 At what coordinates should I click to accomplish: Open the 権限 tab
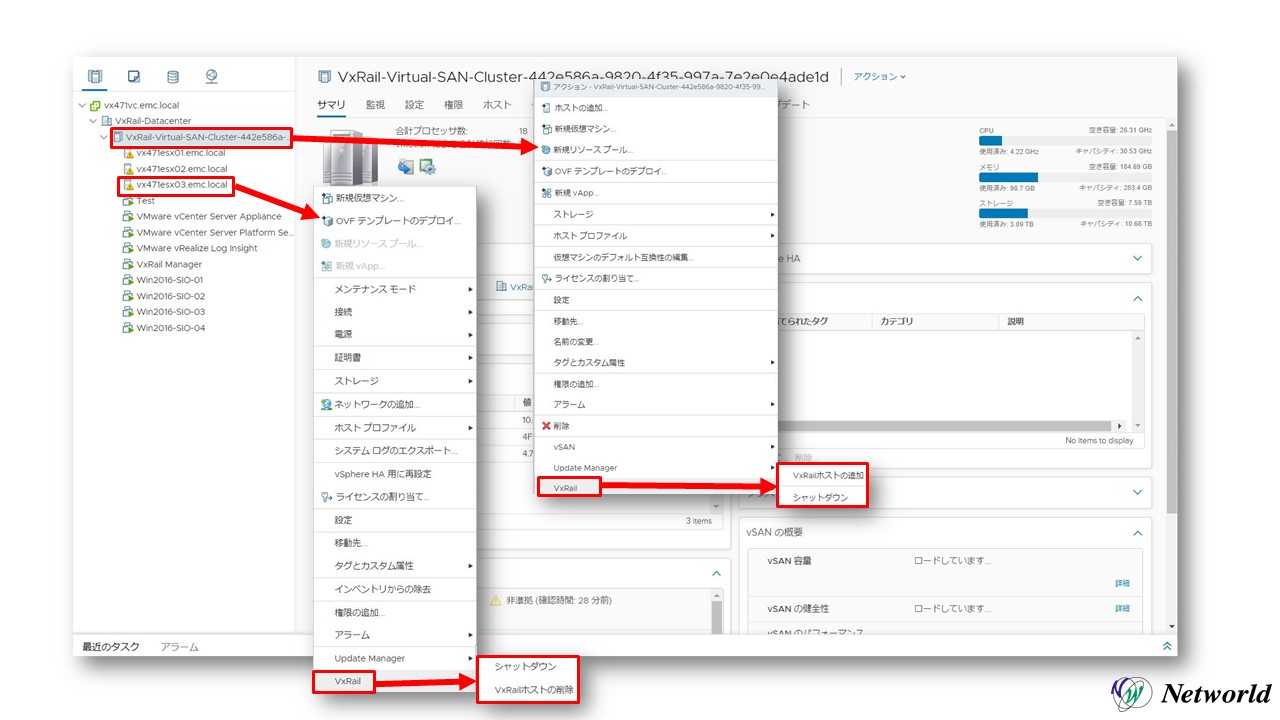pos(453,105)
